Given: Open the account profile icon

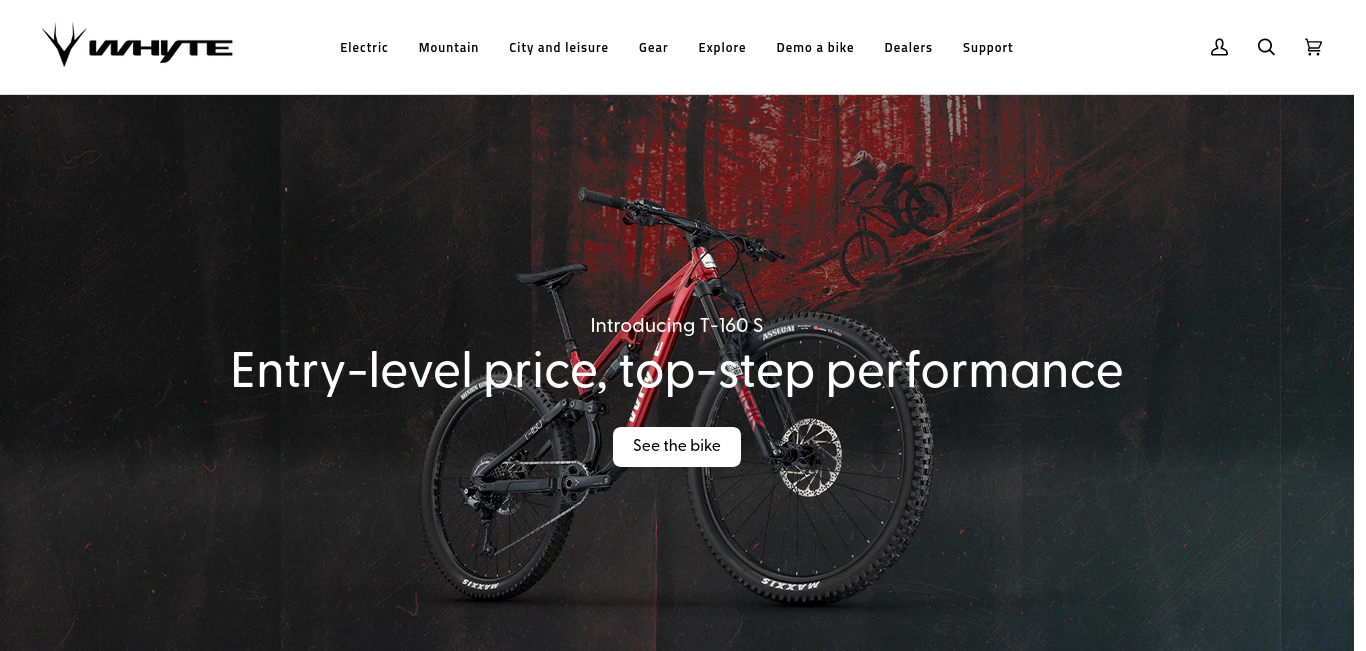Looking at the screenshot, I should [1219, 47].
